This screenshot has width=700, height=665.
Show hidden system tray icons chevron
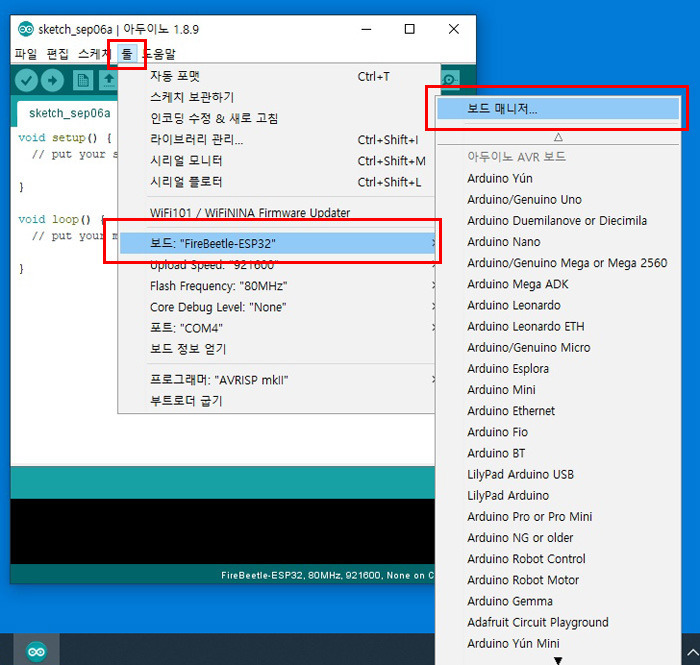[x=692, y=653]
